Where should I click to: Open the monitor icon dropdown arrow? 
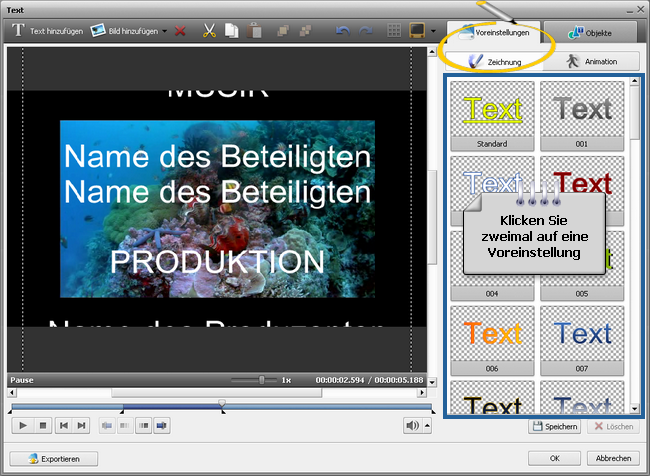pos(433,31)
